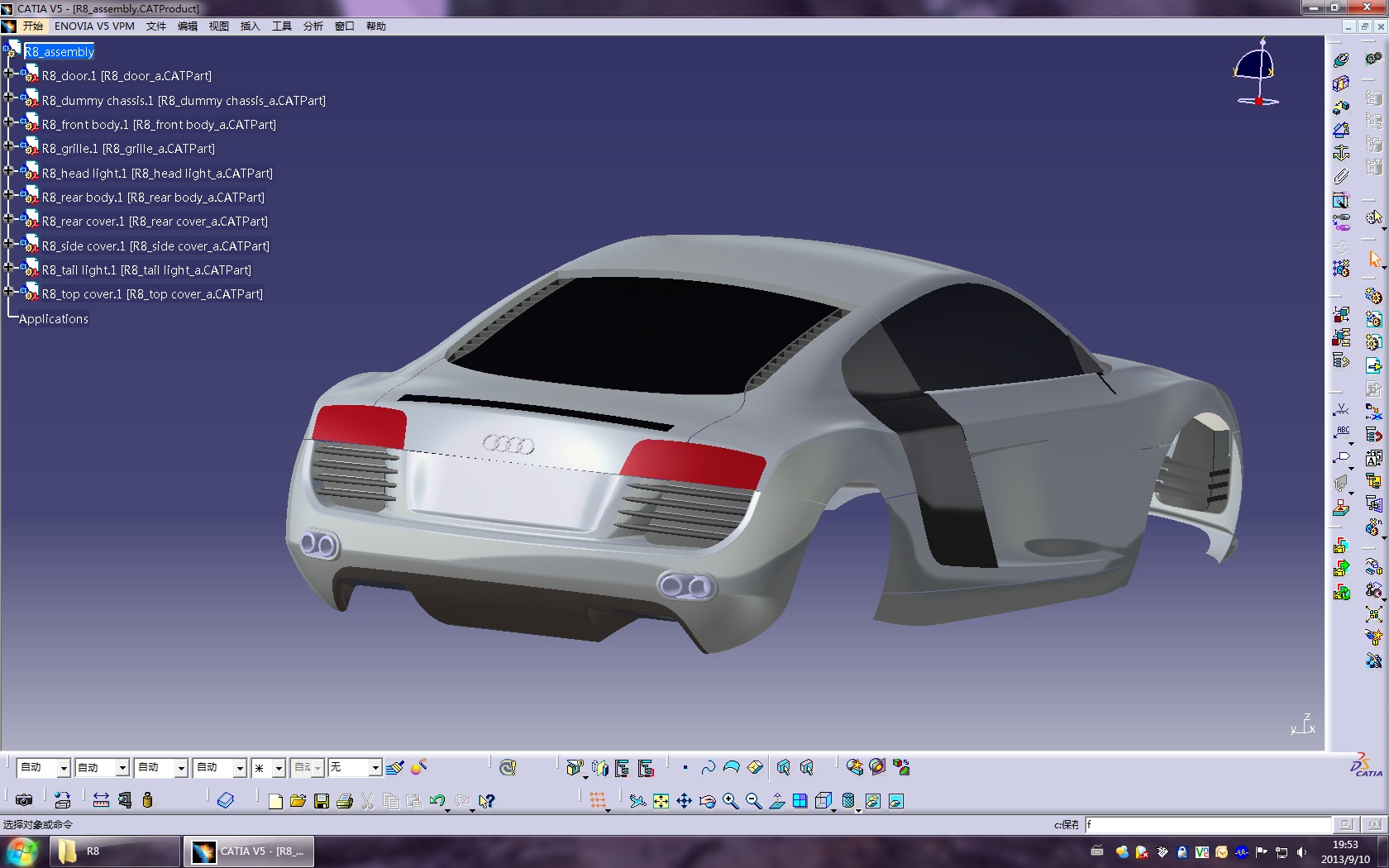The height and width of the screenshot is (868, 1389).
Task: Expand the R8_door.1 tree node
Action: click(x=9, y=73)
